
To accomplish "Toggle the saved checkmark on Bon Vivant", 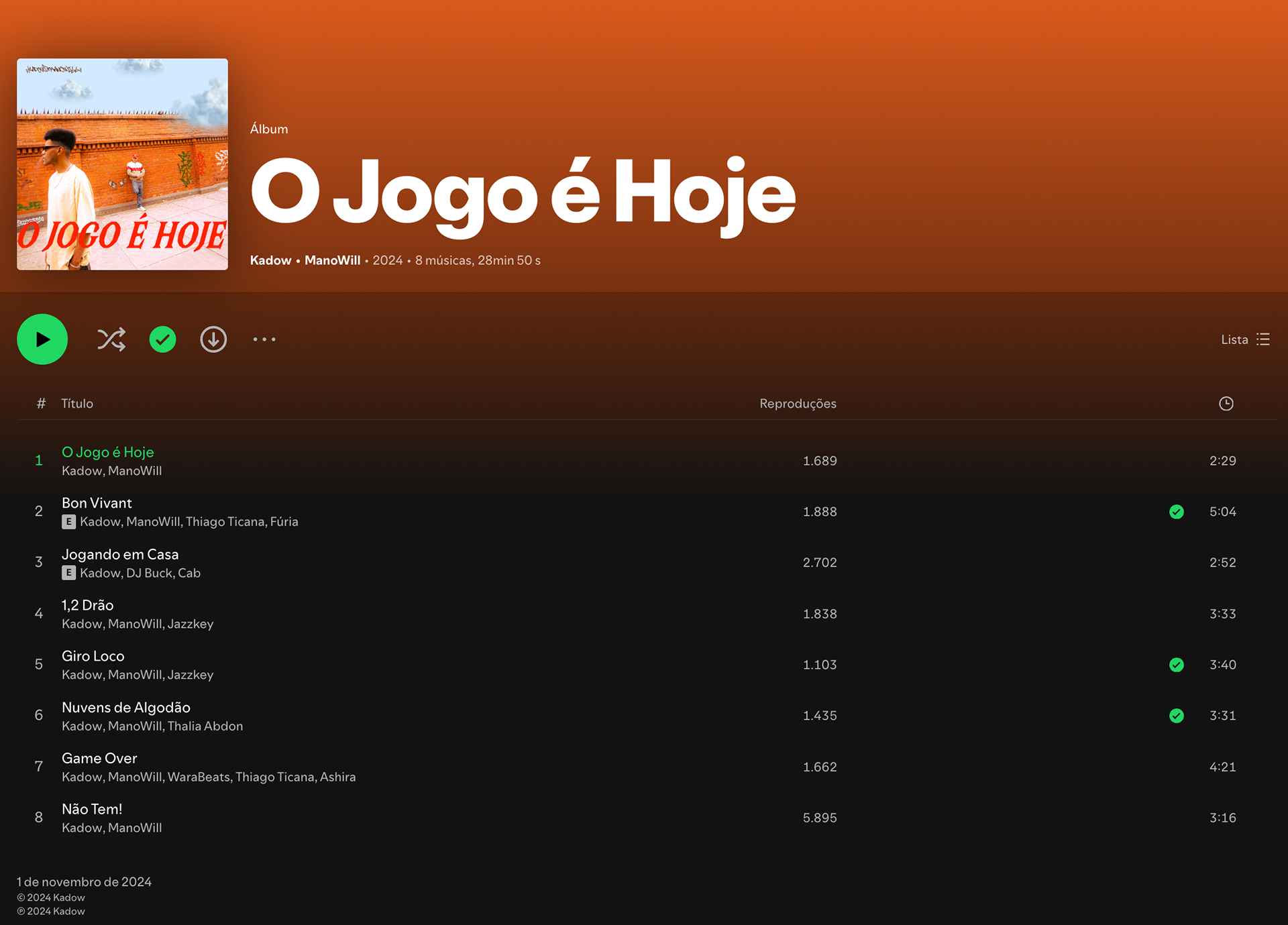I will tap(1177, 512).
